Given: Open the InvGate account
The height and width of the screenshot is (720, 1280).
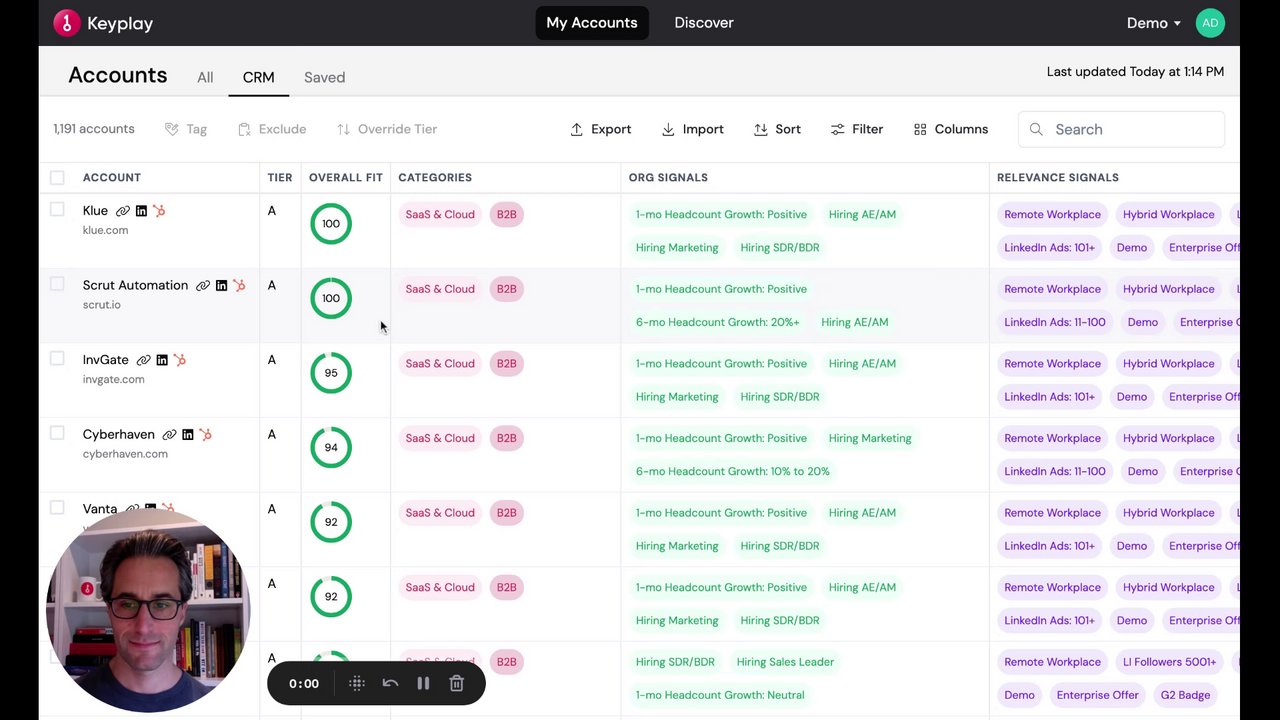Looking at the screenshot, I should pyautogui.click(x=105, y=360).
